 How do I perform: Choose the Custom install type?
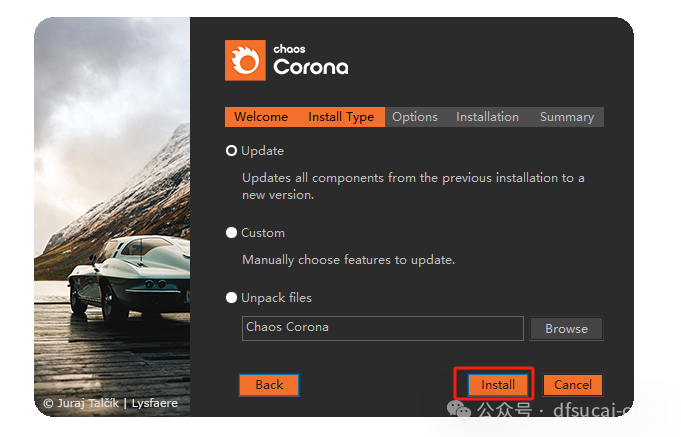[x=231, y=232]
